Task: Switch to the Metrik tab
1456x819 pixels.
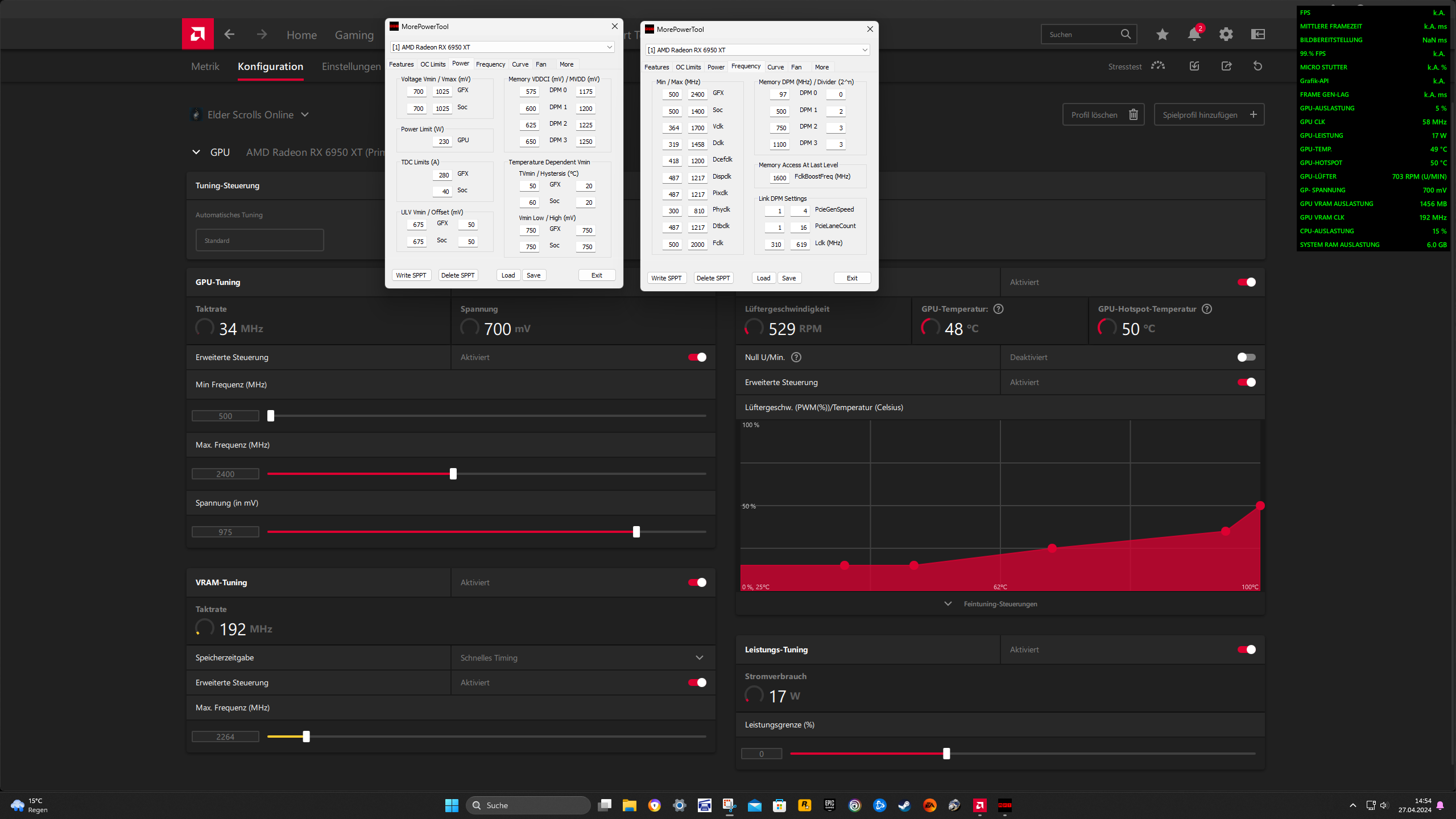Action: tap(205, 66)
